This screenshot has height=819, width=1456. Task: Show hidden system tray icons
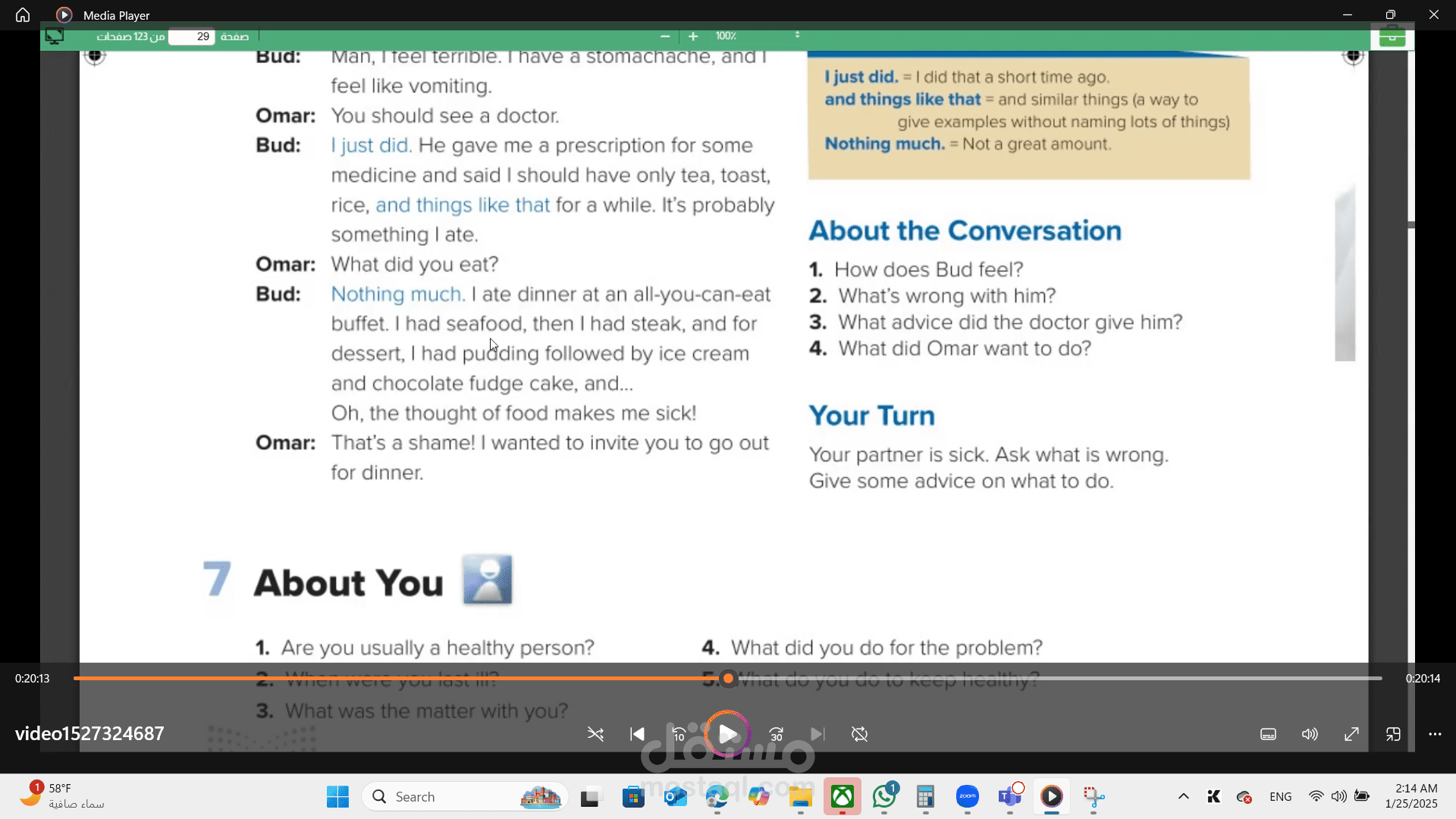point(1183,796)
